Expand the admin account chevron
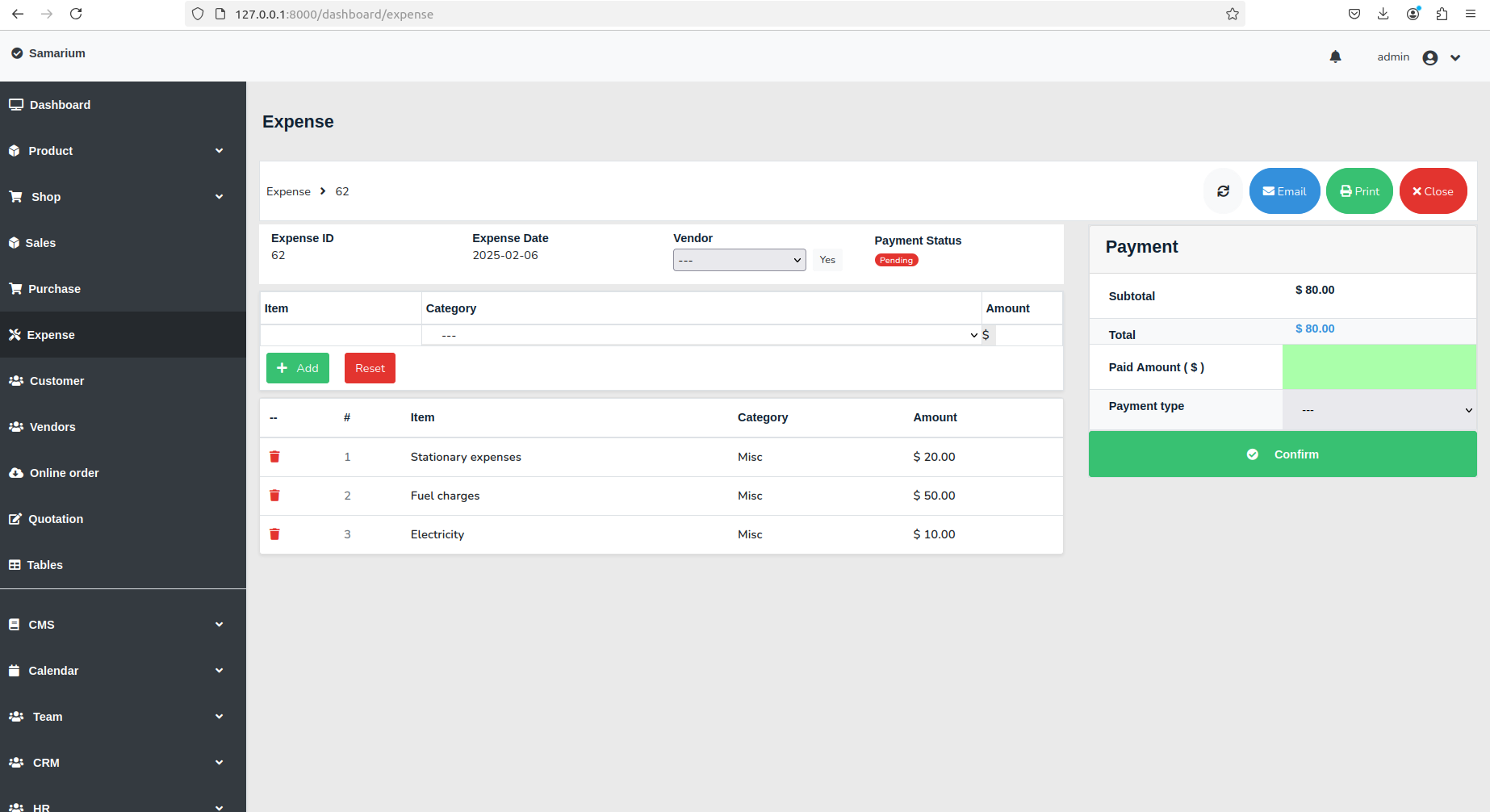The image size is (1490, 812). pos(1455,57)
